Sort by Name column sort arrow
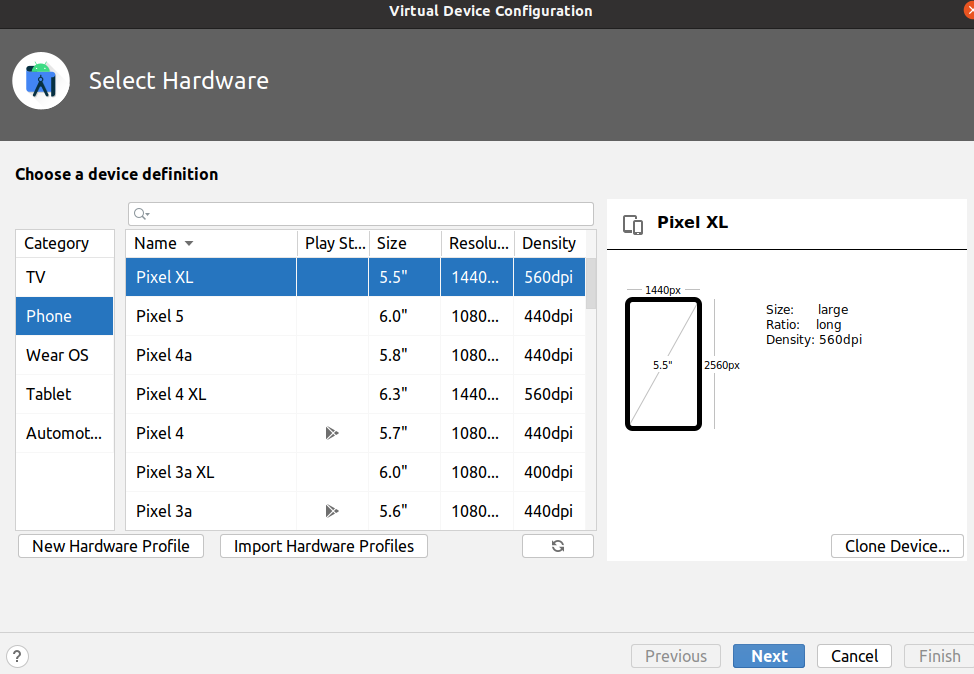This screenshot has width=974, height=674. [x=189, y=244]
